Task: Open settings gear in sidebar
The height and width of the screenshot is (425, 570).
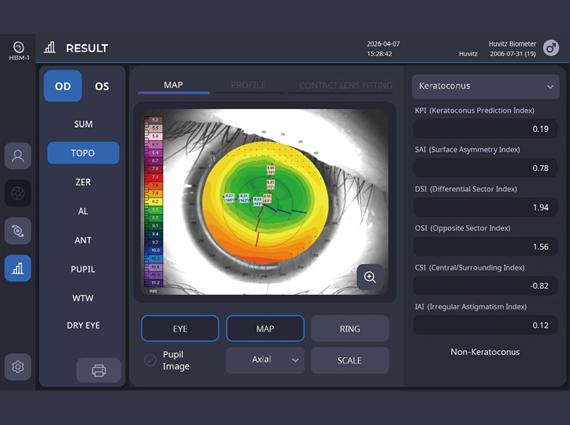Action: pos(18,367)
